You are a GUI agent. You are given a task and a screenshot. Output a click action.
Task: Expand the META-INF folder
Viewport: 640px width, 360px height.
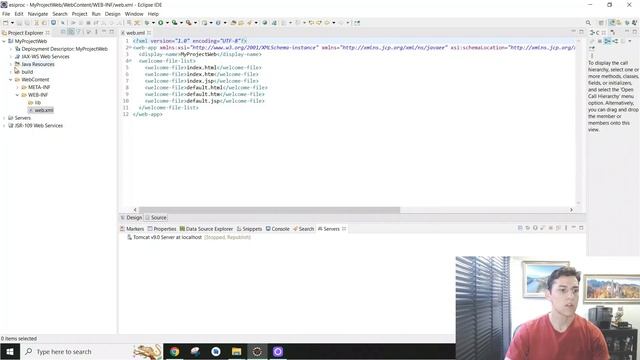tap(18, 87)
